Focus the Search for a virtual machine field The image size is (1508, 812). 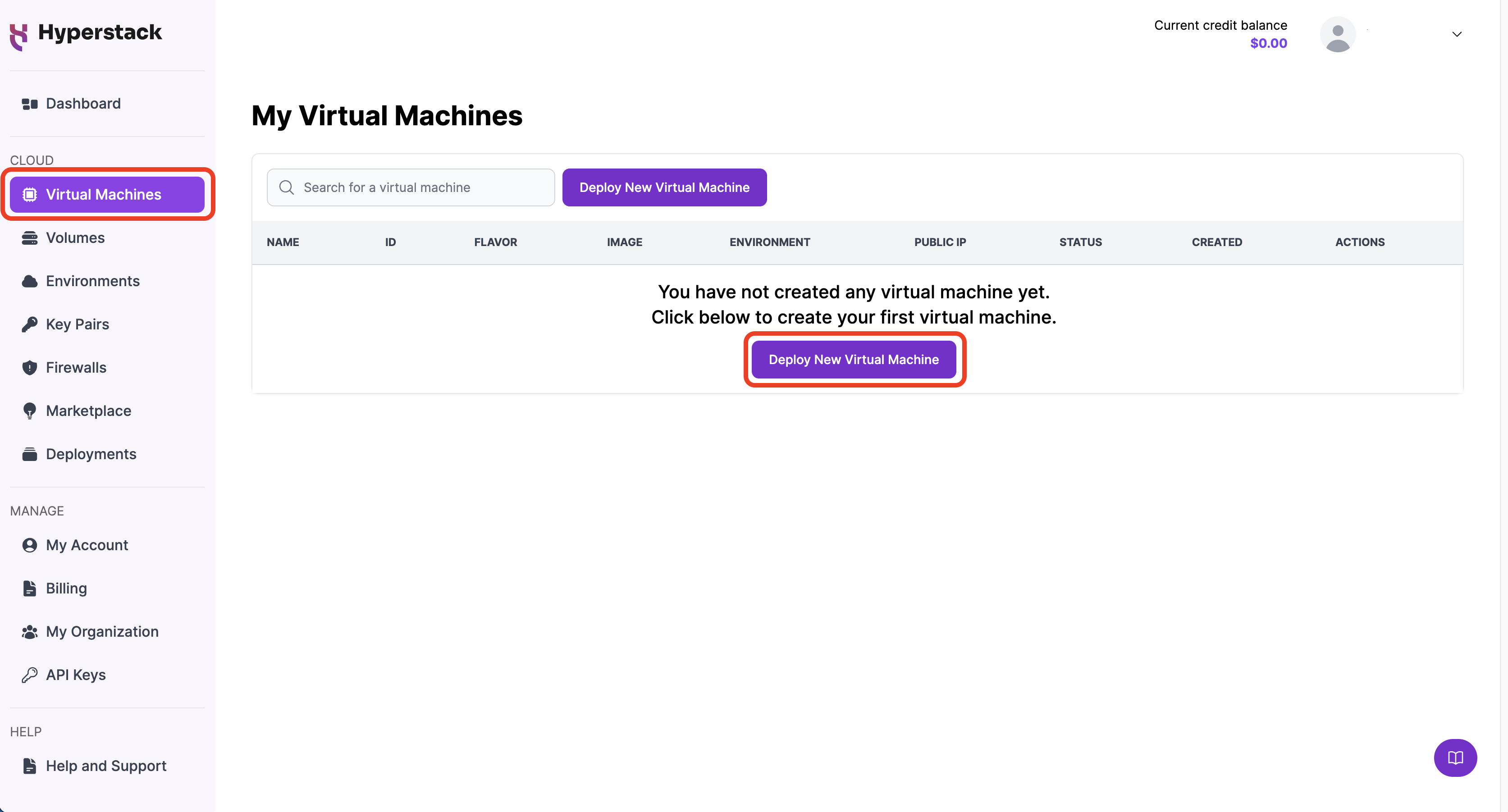click(x=411, y=187)
